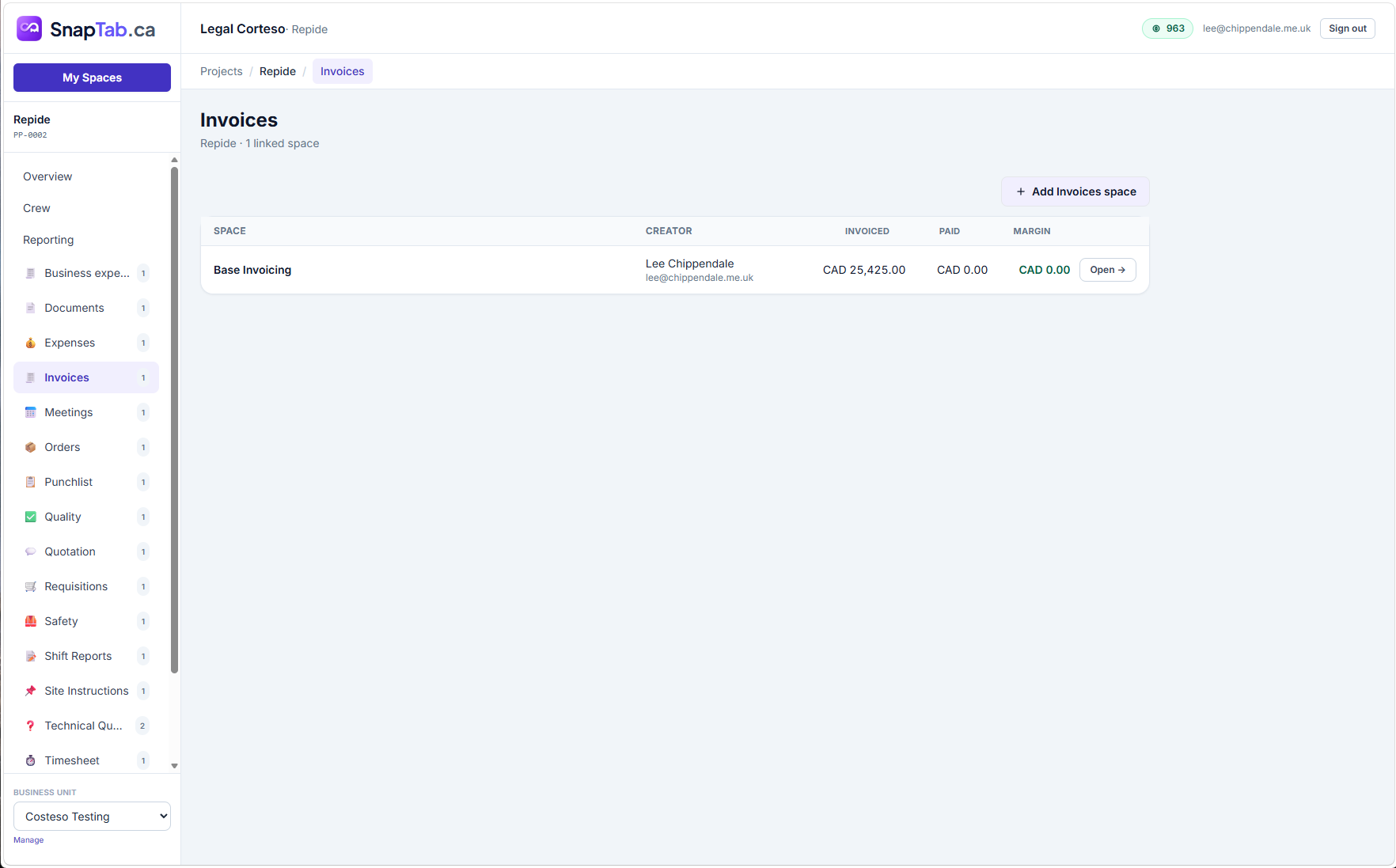Click the Timesheet stopwatch icon
The height and width of the screenshot is (868, 1396).
30,760
